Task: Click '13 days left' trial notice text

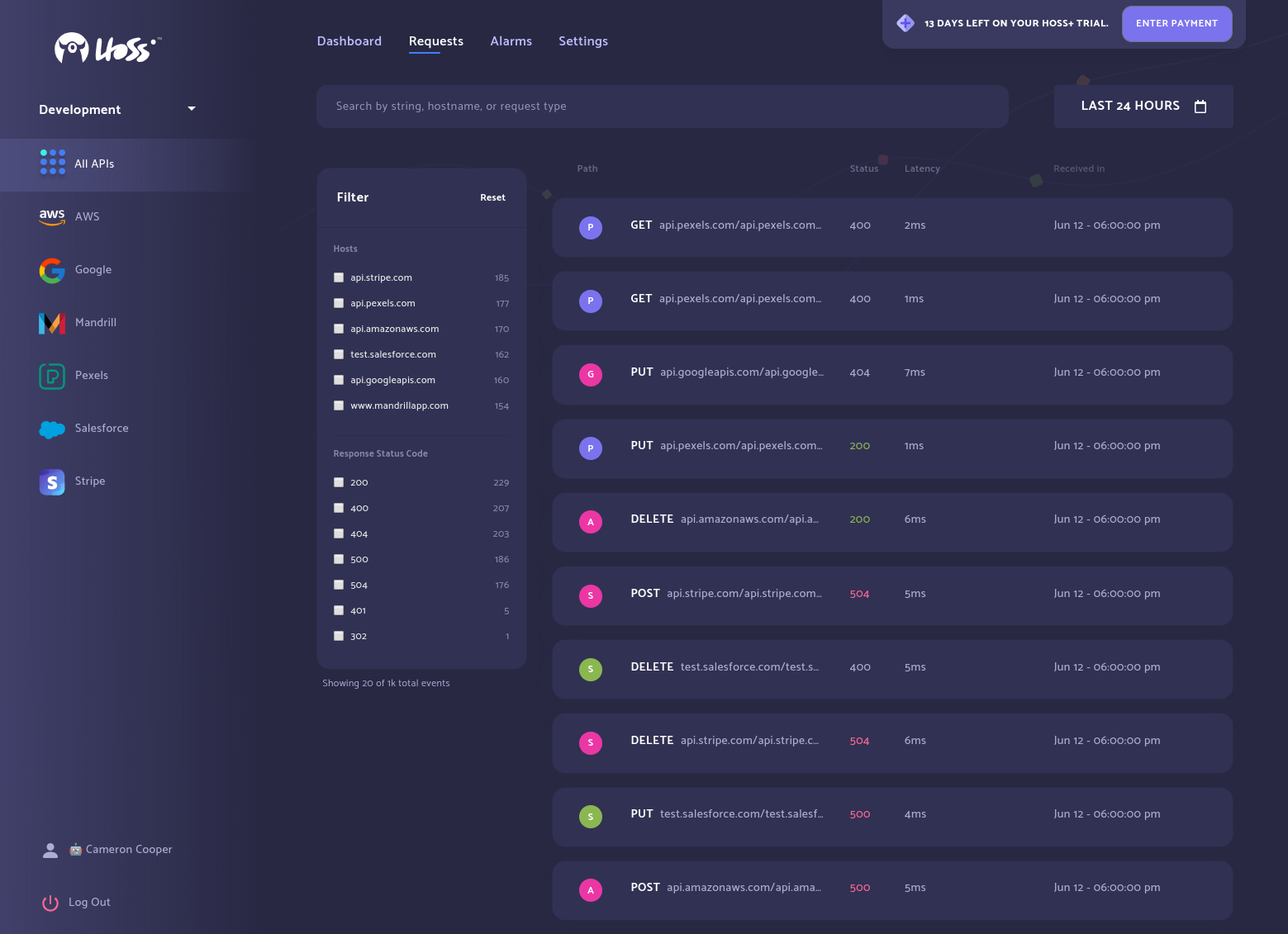Action: pos(1016,23)
